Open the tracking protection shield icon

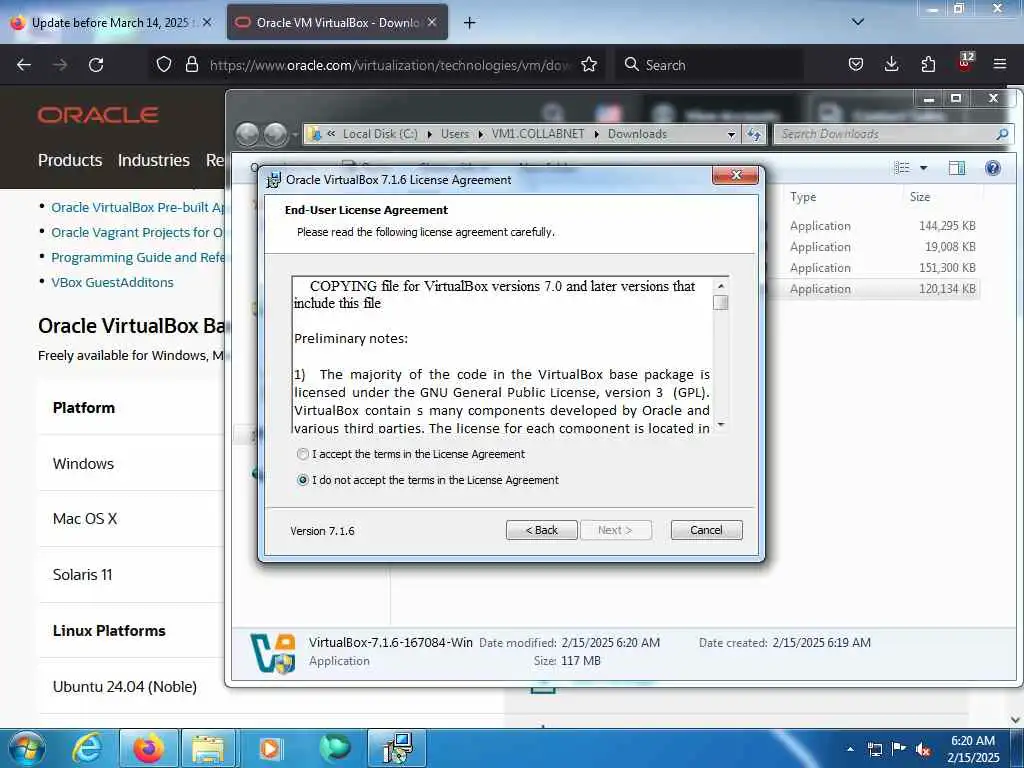pyautogui.click(x=164, y=65)
